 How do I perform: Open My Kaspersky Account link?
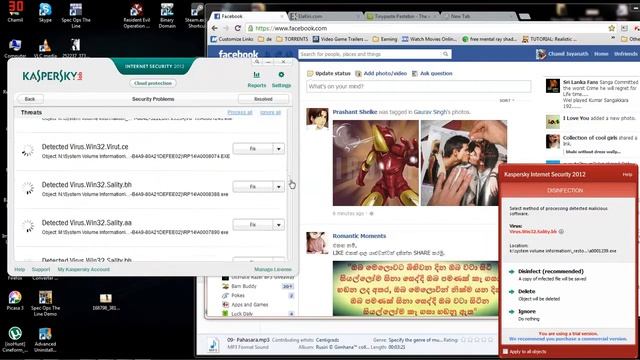(x=84, y=269)
